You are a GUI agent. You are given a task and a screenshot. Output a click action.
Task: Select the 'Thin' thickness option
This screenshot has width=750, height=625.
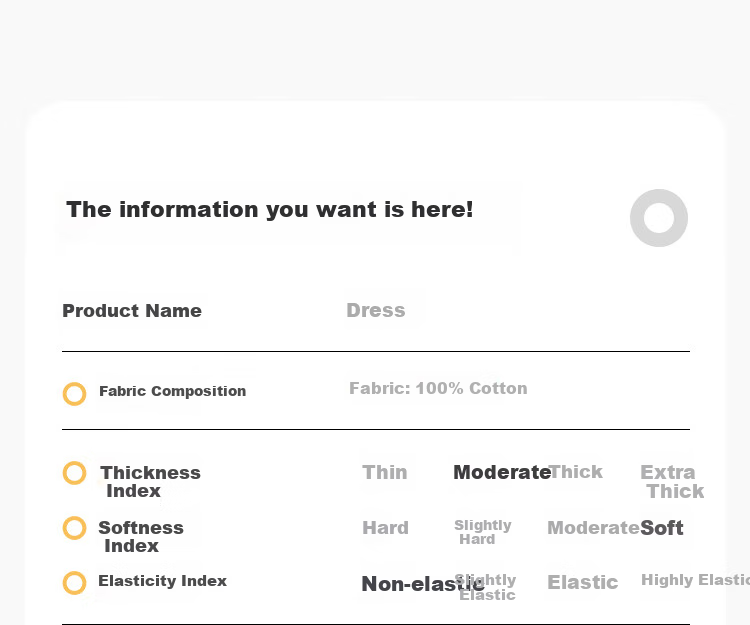(x=385, y=472)
